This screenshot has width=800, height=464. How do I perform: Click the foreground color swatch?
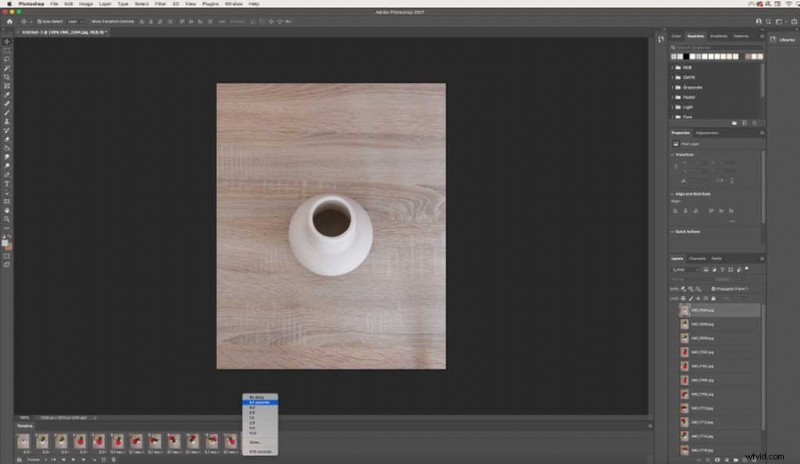pyautogui.click(x=5, y=243)
